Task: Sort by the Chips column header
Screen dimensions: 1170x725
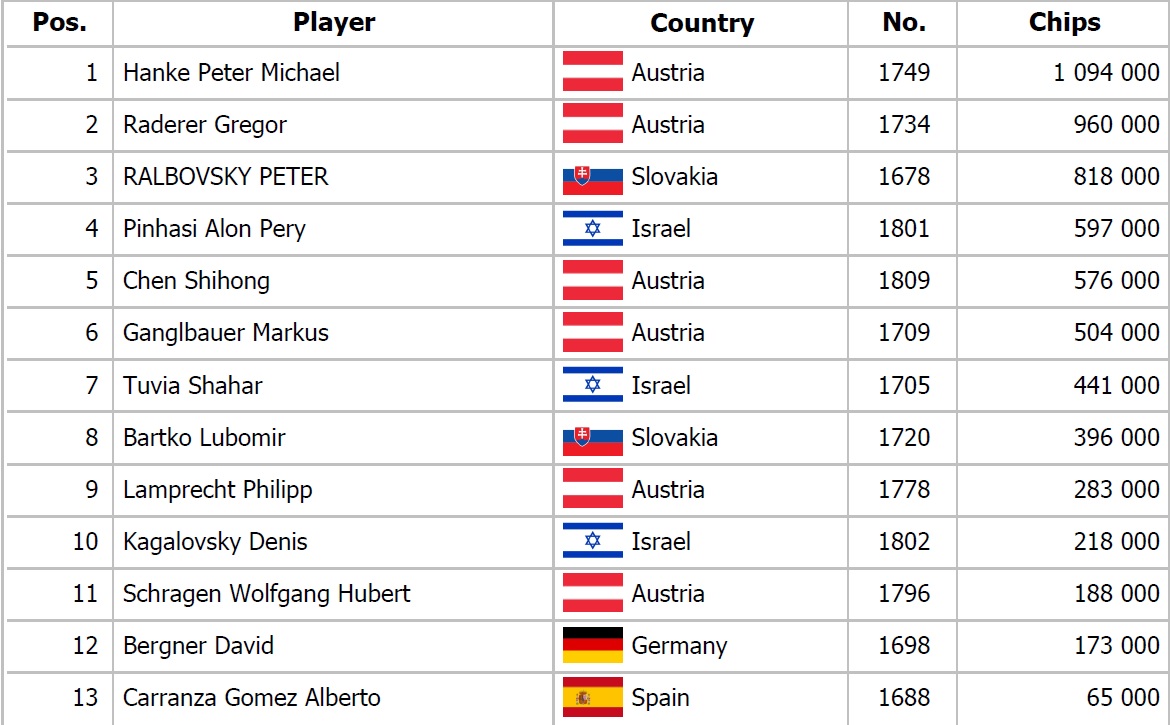Action: tap(1064, 22)
